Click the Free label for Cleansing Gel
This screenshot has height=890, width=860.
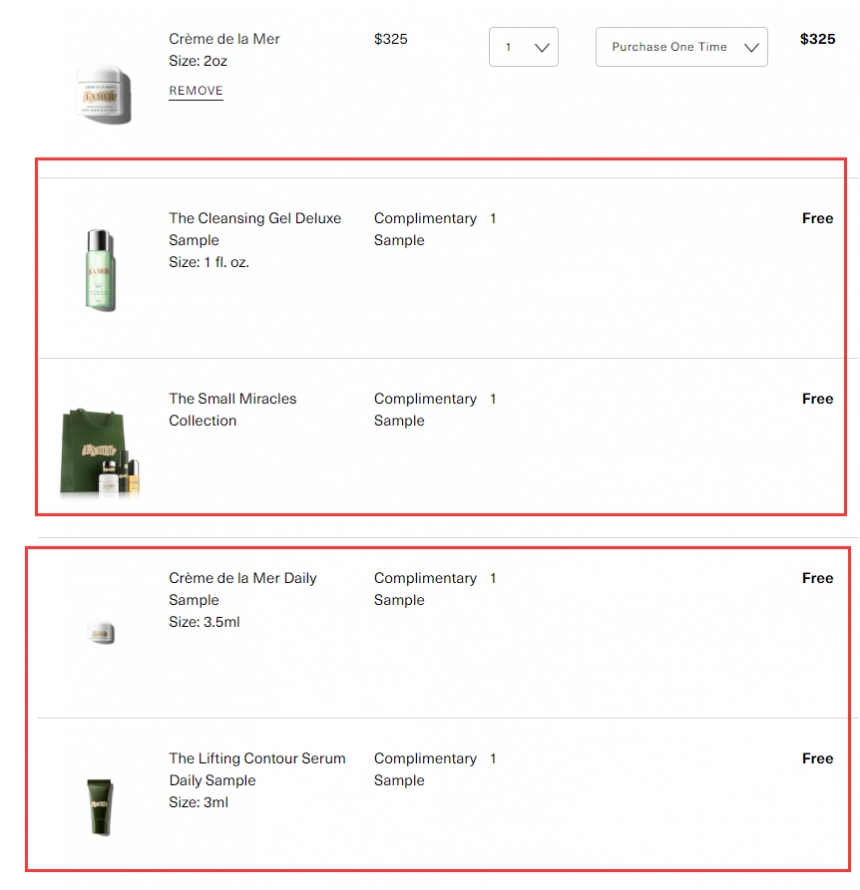[x=817, y=218]
